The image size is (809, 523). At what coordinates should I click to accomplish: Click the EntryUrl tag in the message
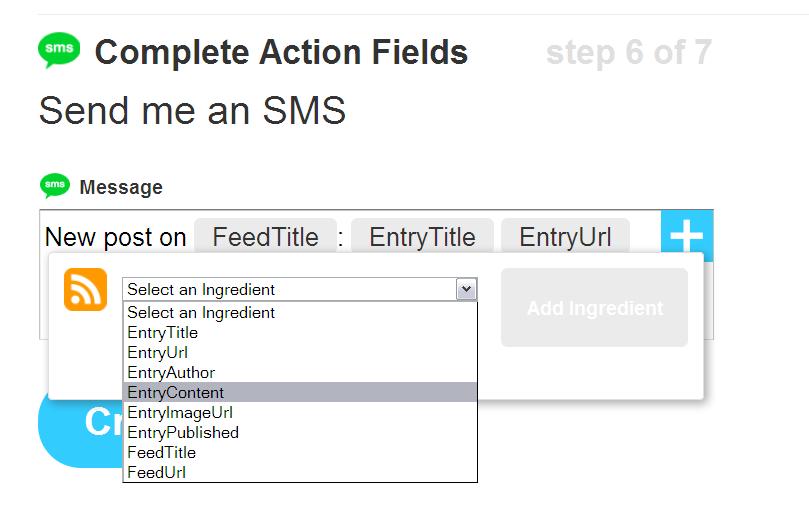tap(565, 237)
